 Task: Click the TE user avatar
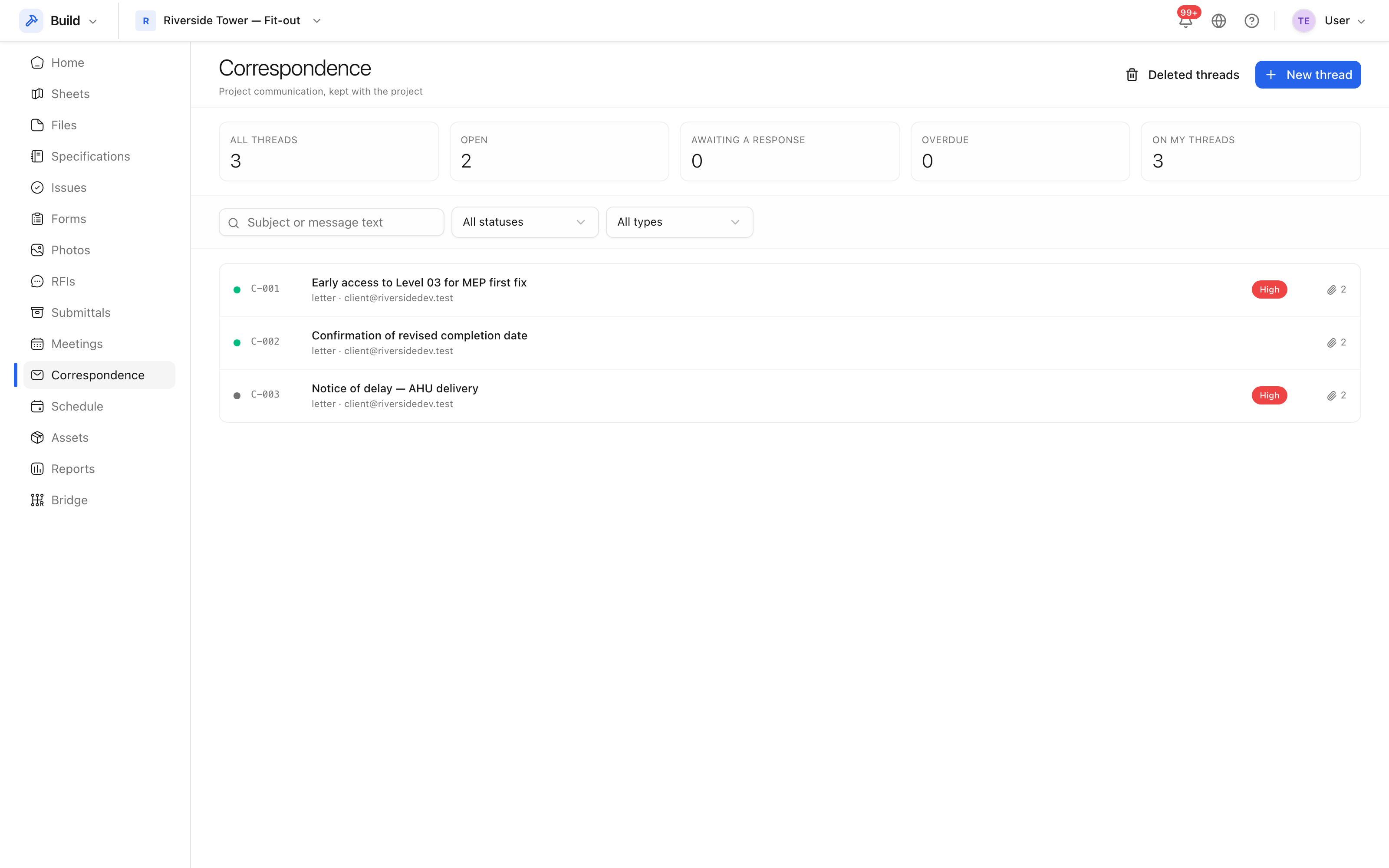1303,21
